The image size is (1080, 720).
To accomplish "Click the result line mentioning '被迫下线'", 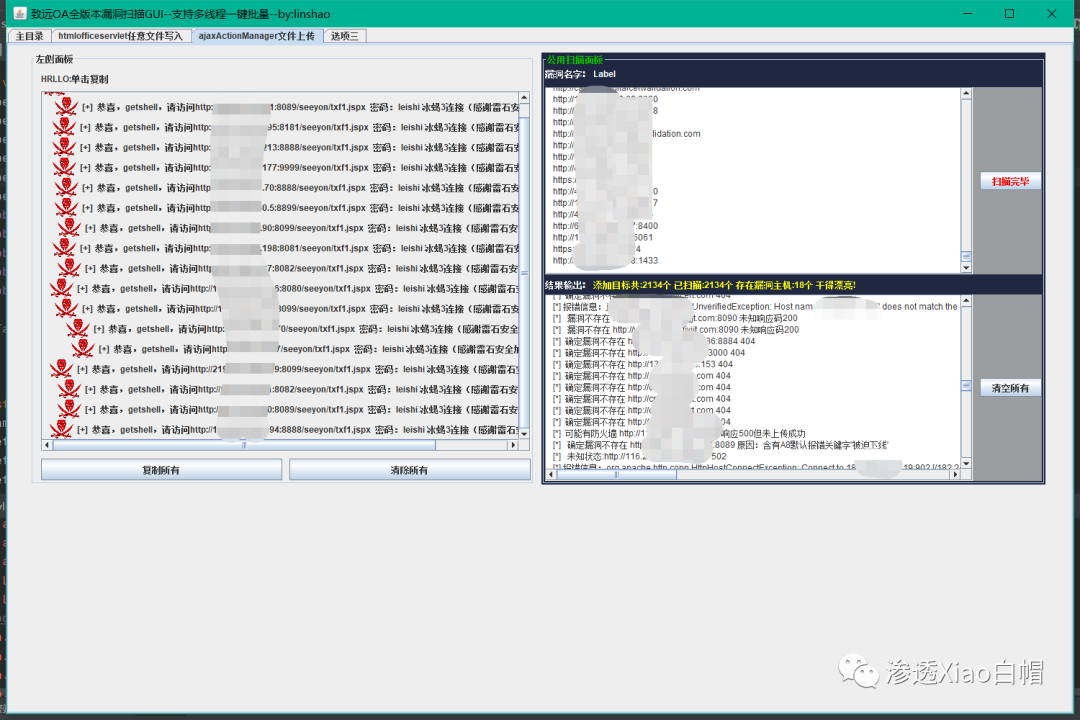I will coord(720,445).
